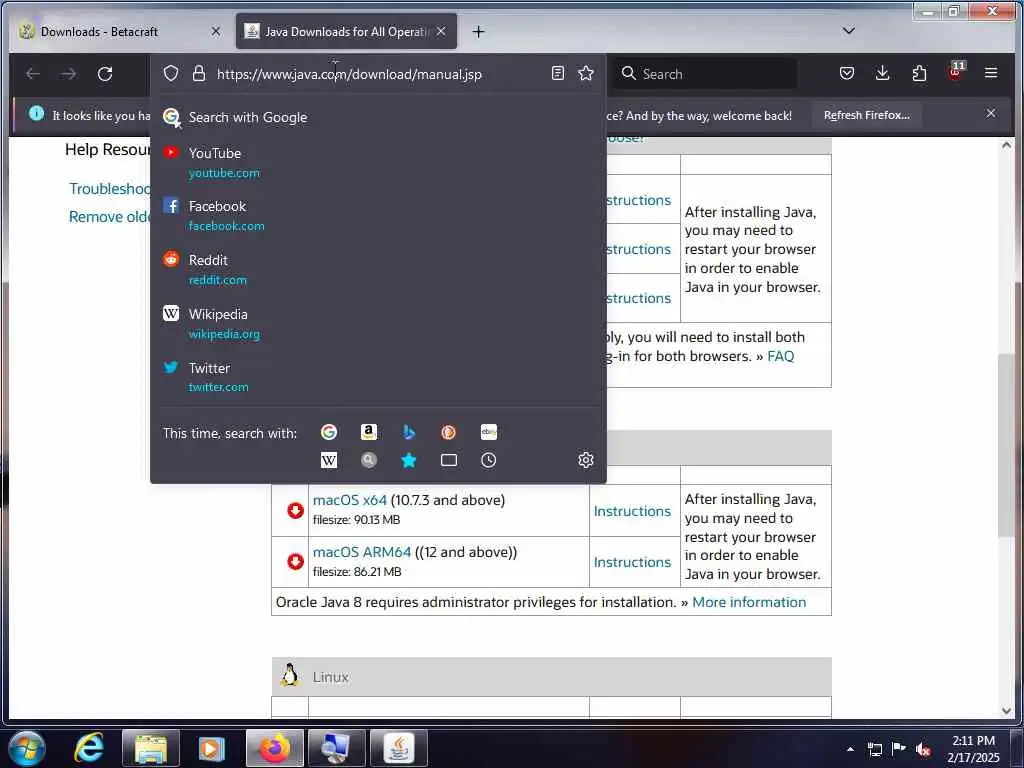Search this time with Wikipedia one-off icon
The width and height of the screenshot is (1024, 768).
[x=329, y=460]
